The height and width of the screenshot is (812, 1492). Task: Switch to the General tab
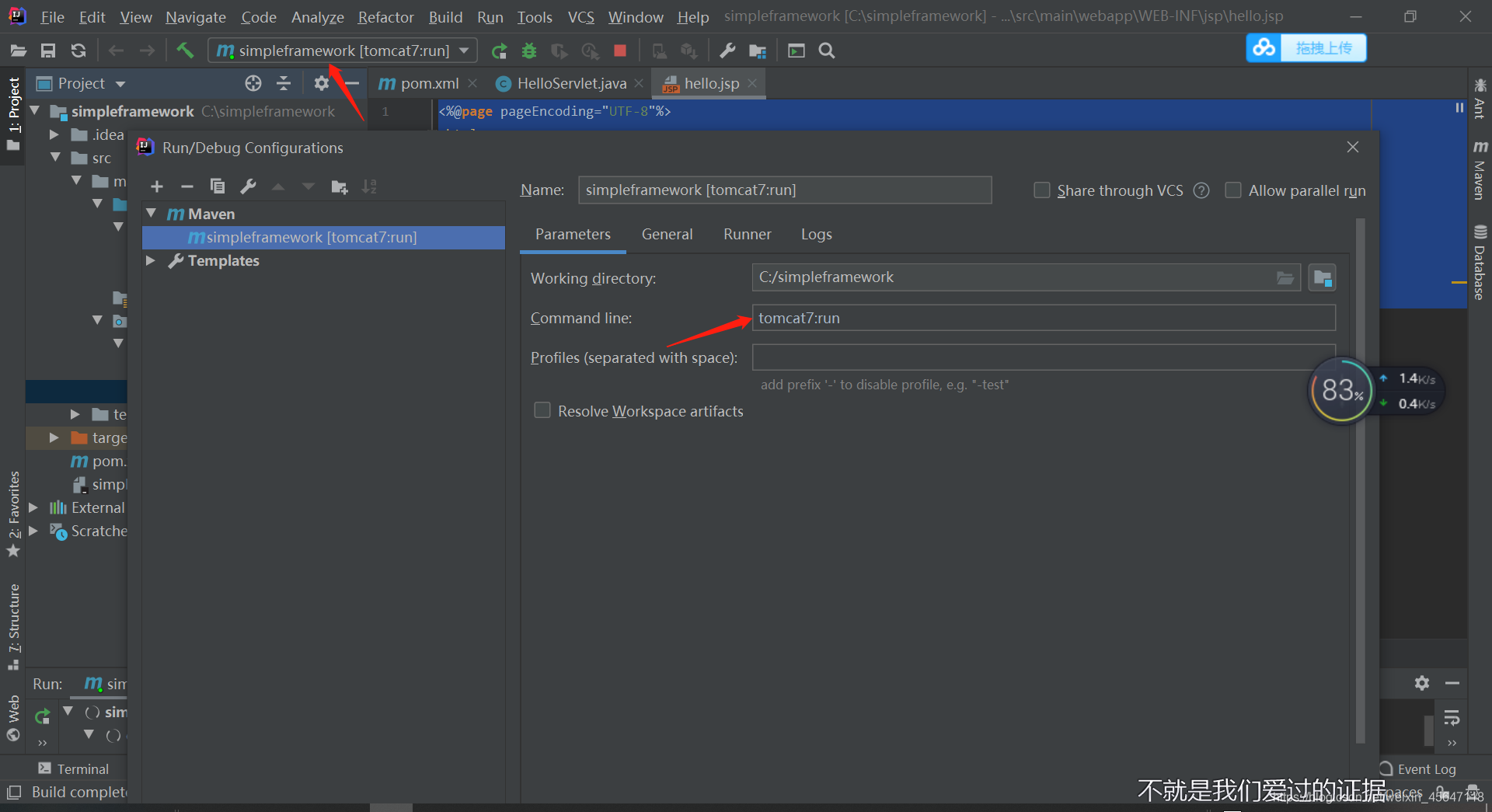(x=667, y=234)
